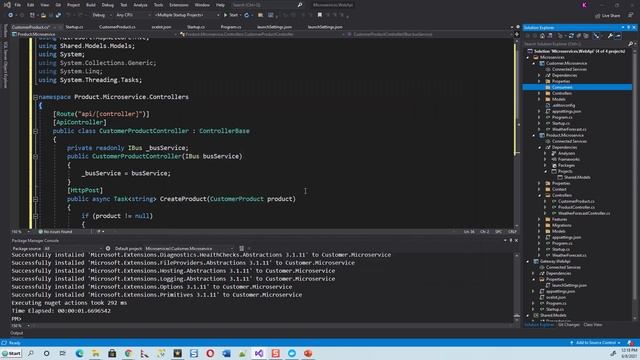This screenshot has height=360, width=640.
Task: Open the Multiple Startup Projects dropdown
Action: pyautogui.click(x=187, y=15)
